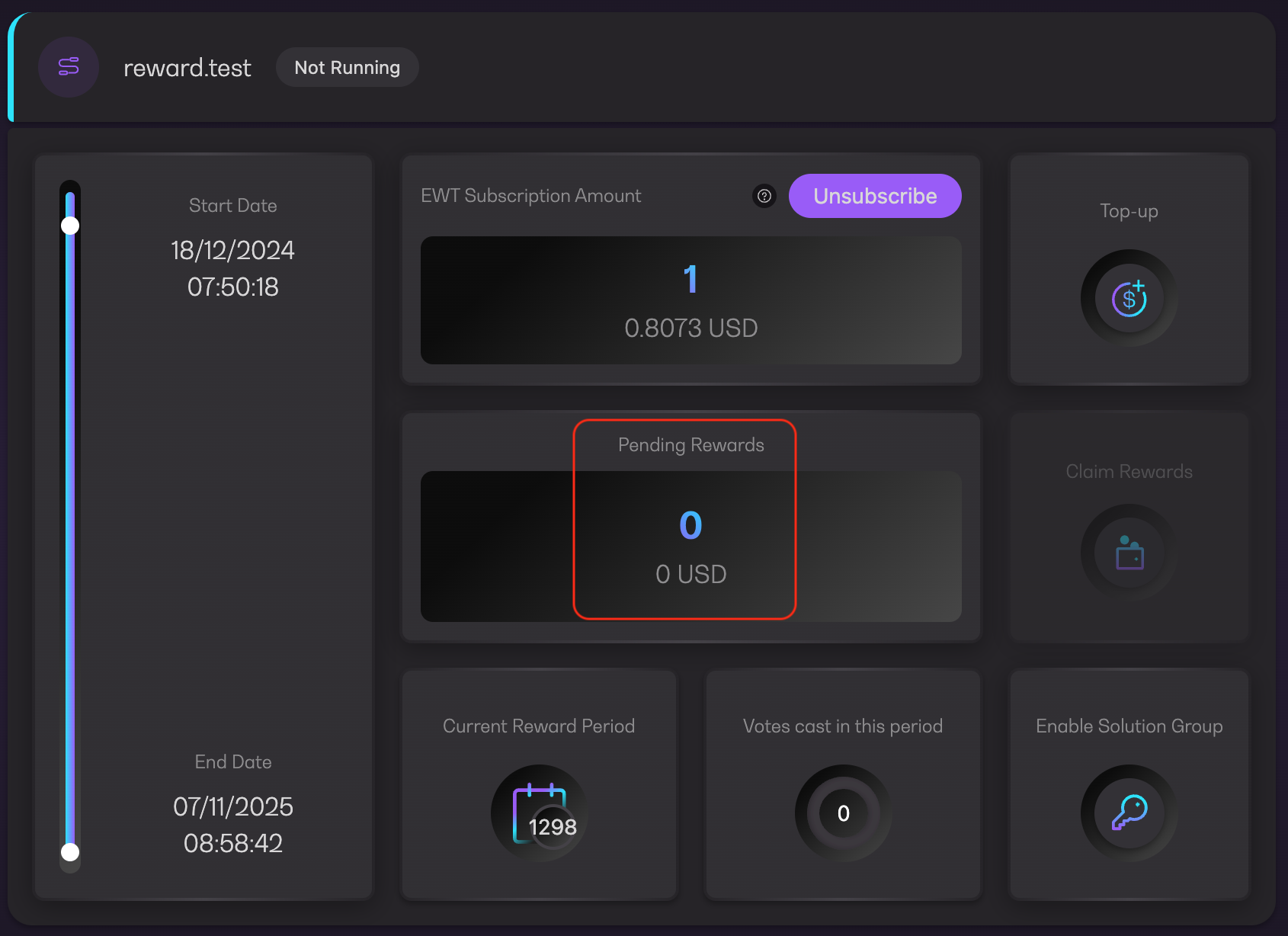
Task: Click the Start Date value 18/12/2024
Action: 232,251
